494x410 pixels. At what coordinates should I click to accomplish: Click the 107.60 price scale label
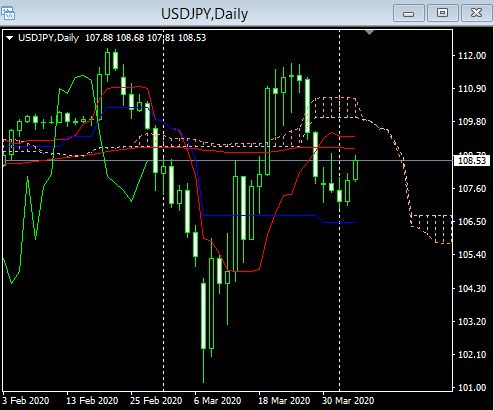click(472, 188)
